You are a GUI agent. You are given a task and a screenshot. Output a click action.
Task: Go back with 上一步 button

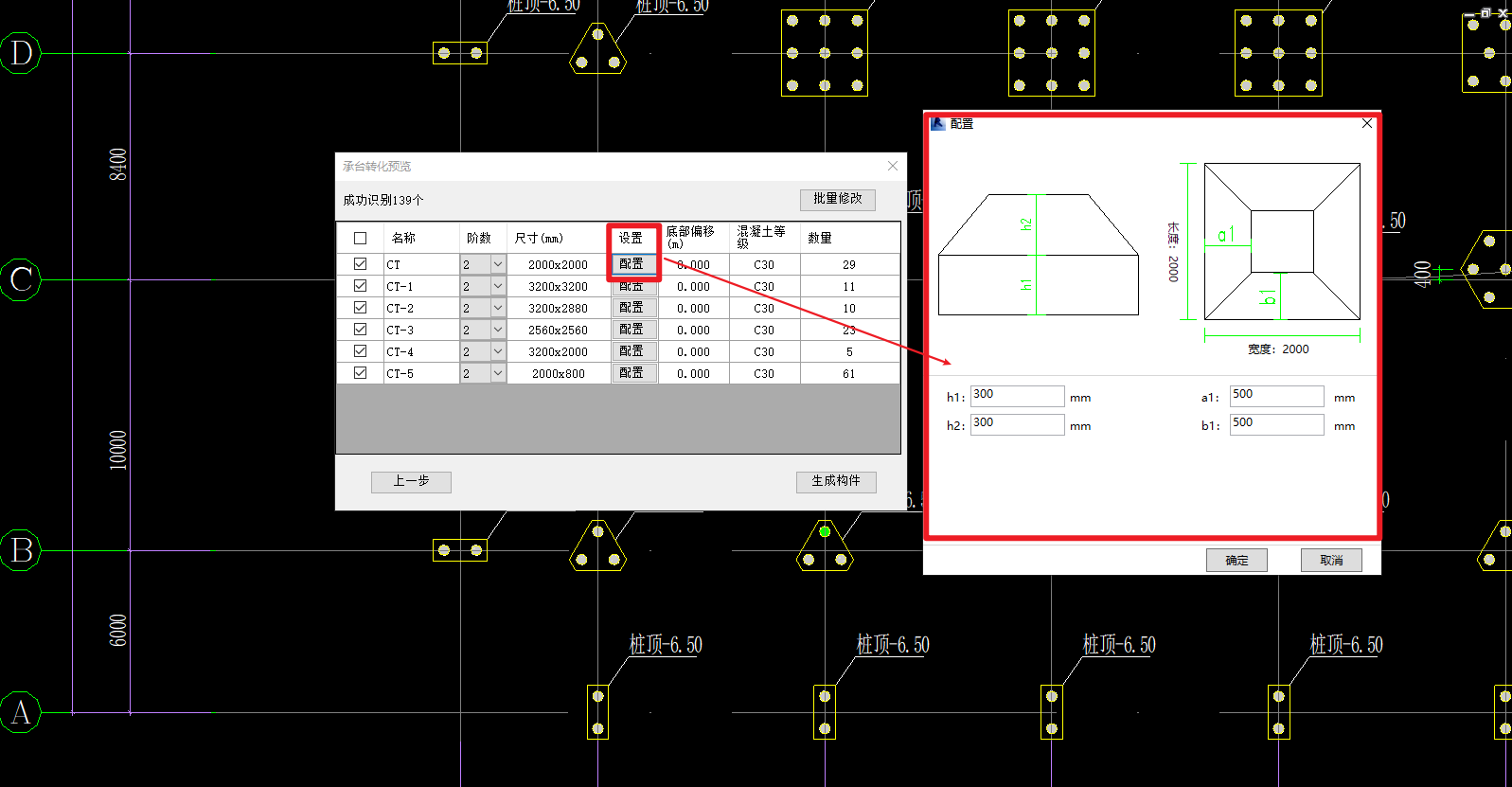[411, 481]
